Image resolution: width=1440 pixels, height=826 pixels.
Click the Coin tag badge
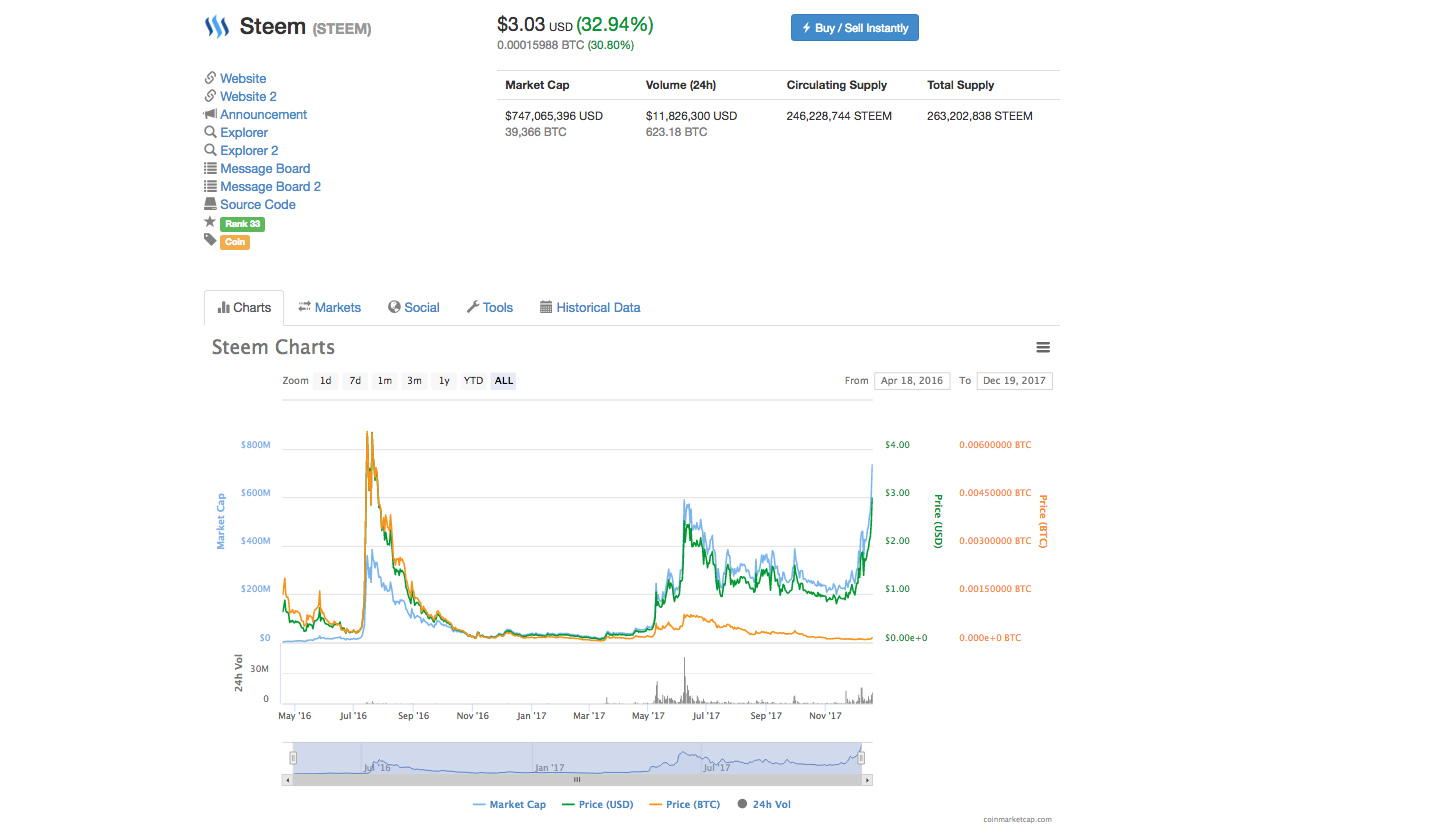point(235,242)
